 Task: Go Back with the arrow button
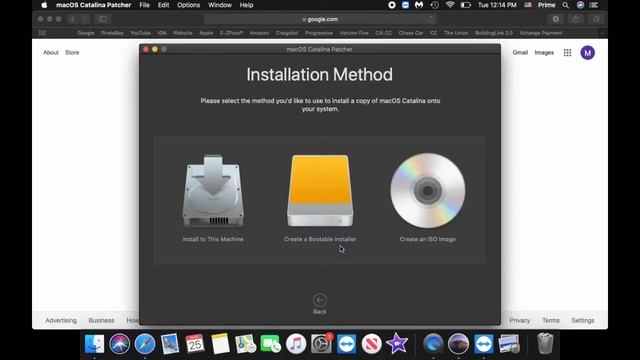[x=320, y=300]
